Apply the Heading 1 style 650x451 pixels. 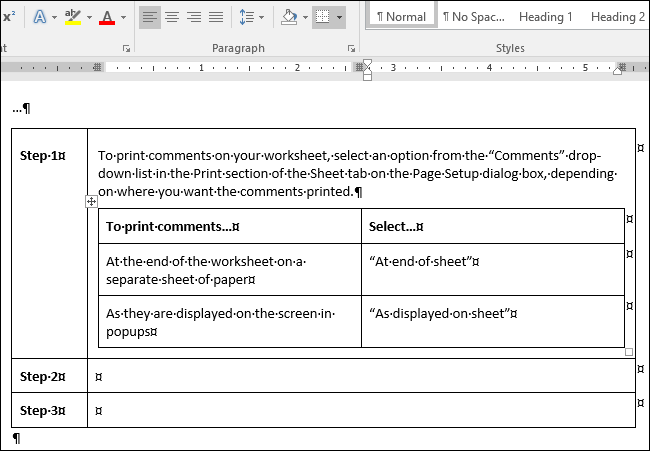(x=546, y=17)
